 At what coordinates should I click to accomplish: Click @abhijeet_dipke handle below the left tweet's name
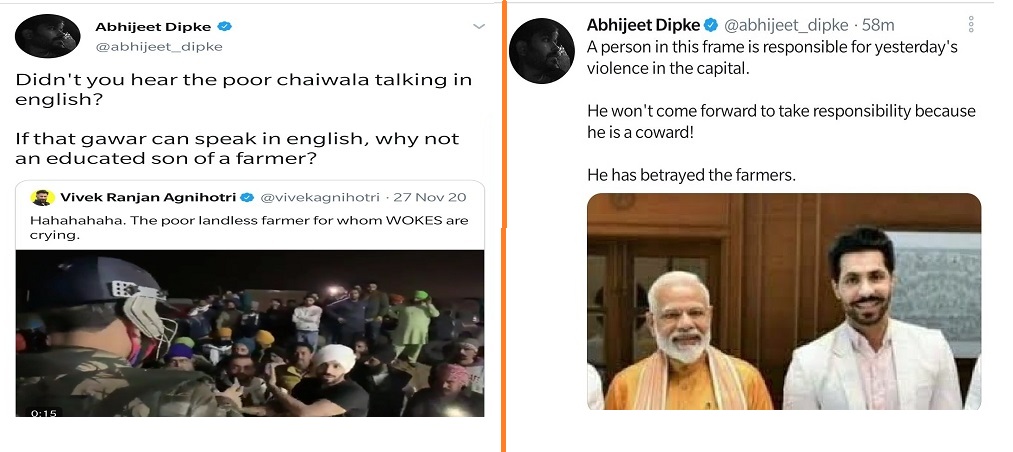click(x=159, y=46)
